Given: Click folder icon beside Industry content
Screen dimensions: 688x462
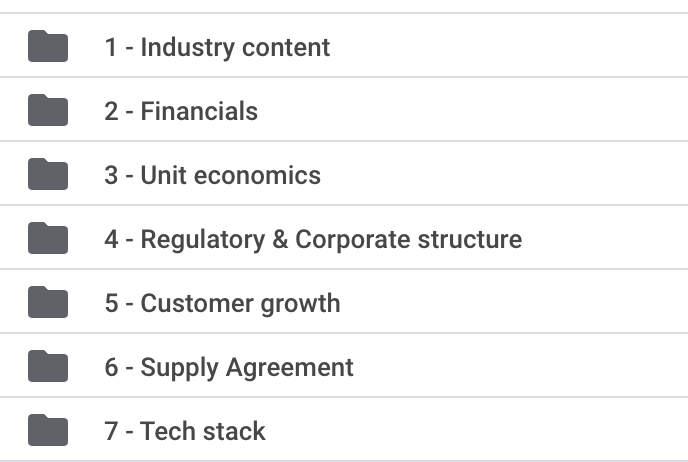Looking at the screenshot, I should pyautogui.click(x=48, y=46).
